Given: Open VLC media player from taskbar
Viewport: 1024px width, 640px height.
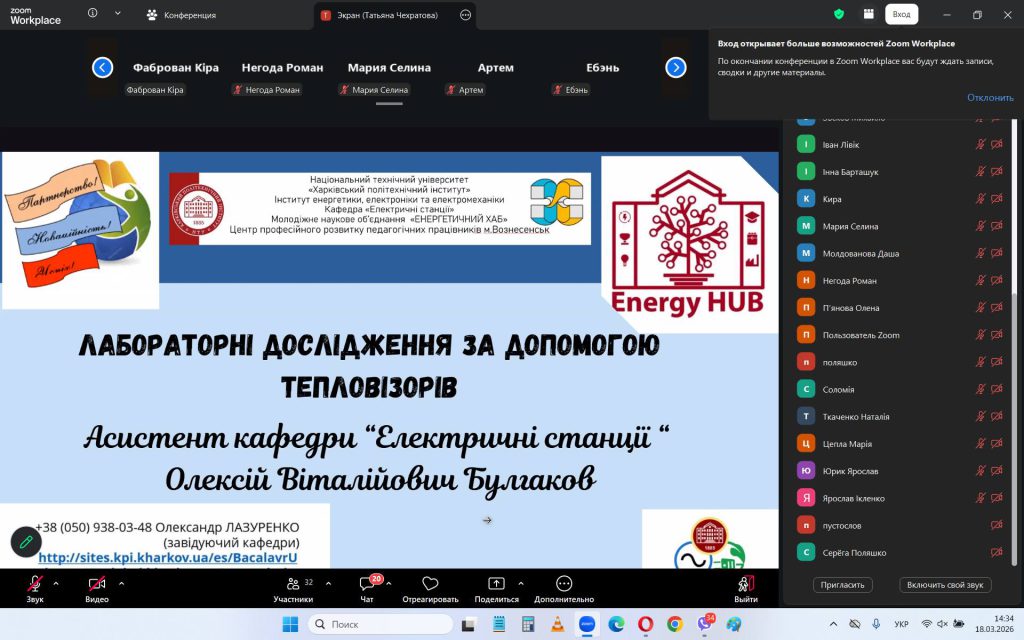Looking at the screenshot, I should (556, 624).
